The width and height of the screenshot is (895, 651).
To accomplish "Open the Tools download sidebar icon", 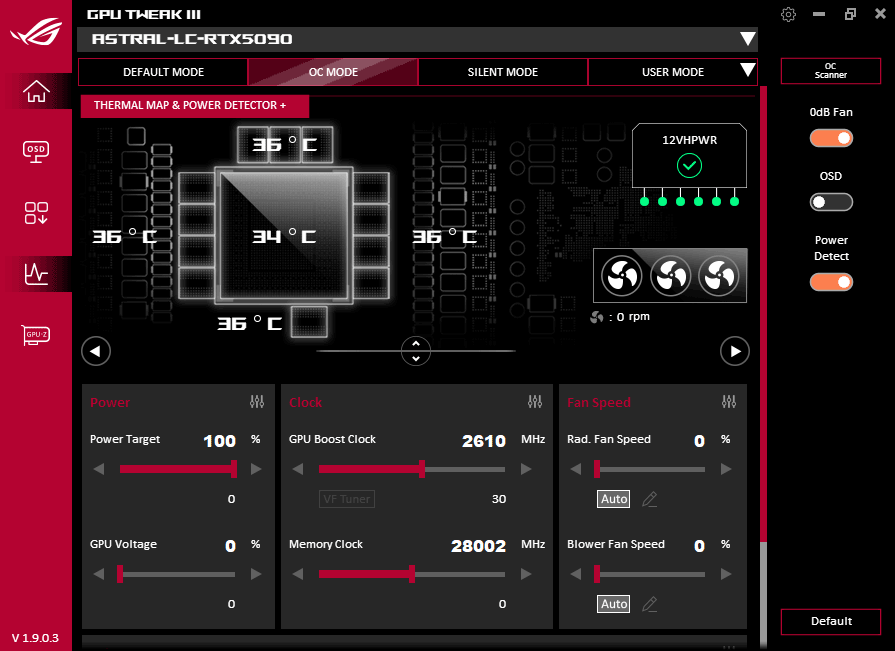I will tap(35, 213).
